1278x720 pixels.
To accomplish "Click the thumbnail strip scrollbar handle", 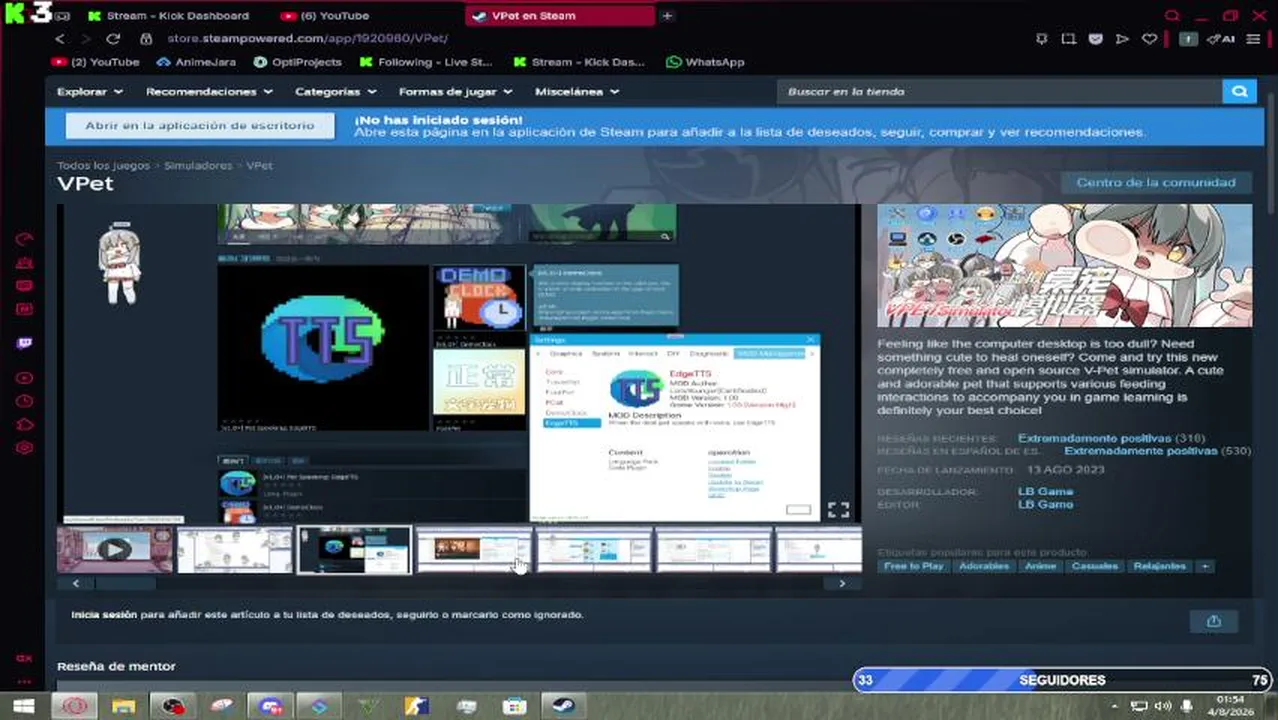I will tap(124, 583).
